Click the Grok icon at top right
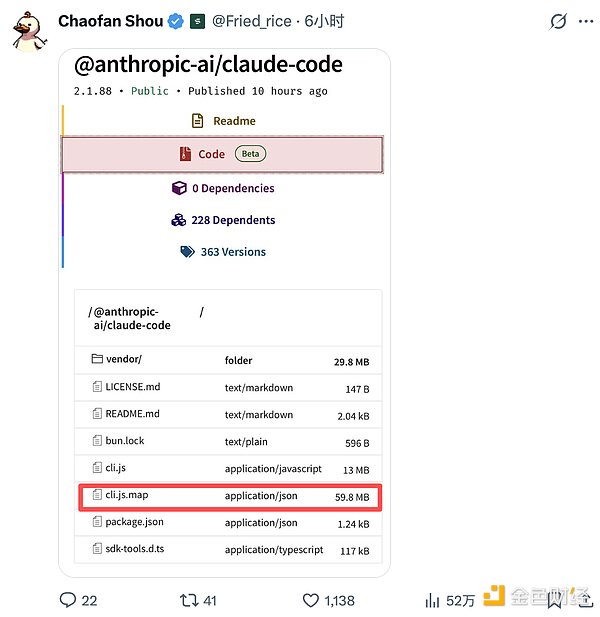Screen dimensions: 600x617 point(559,21)
